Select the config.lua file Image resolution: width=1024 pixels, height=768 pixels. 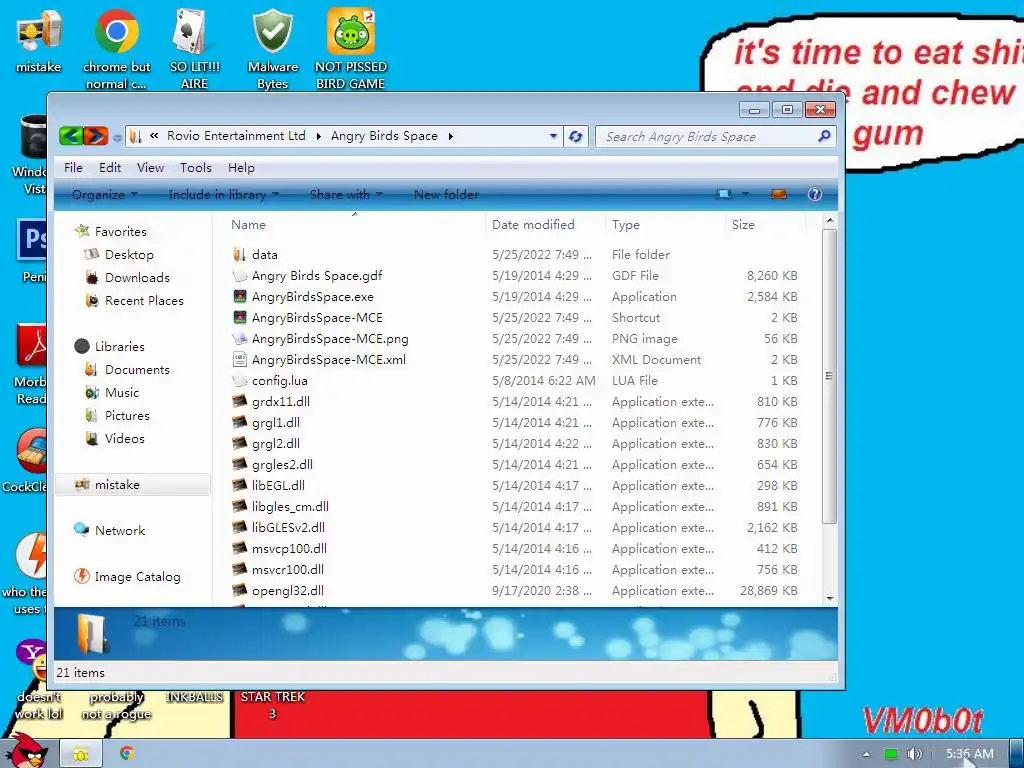280,381
